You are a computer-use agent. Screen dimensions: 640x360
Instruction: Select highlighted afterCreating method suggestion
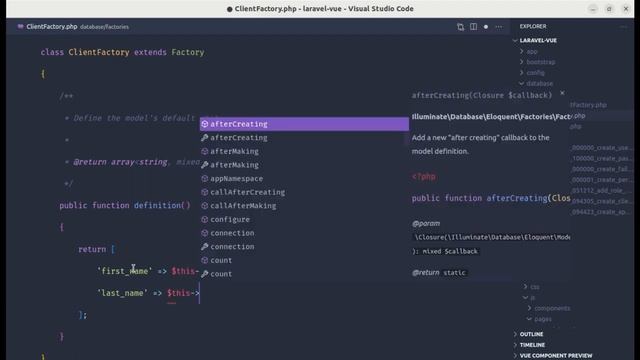pos(304,124)
